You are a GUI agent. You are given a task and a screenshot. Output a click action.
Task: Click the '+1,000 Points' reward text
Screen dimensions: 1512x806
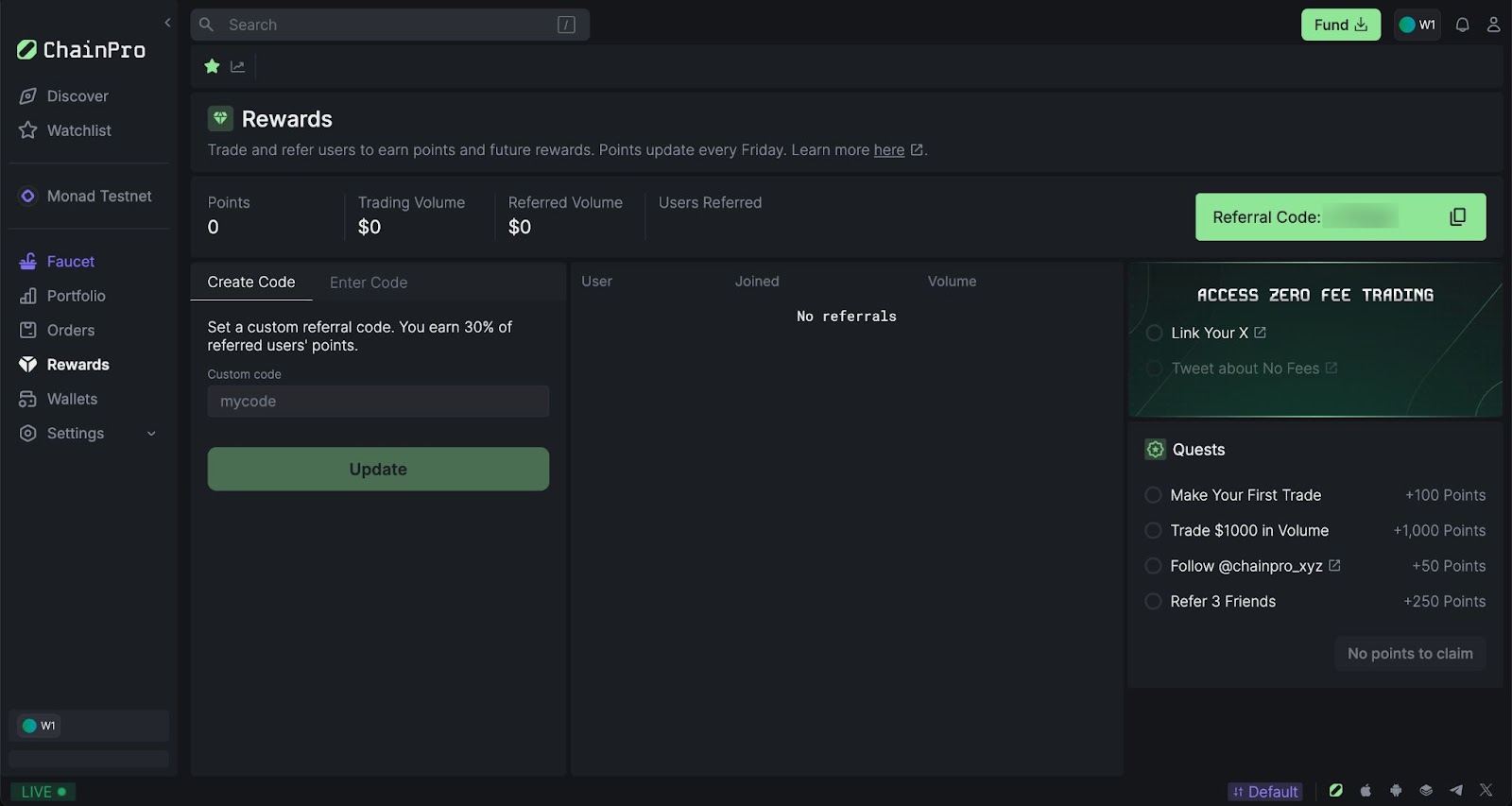(x=1439, y=531)
